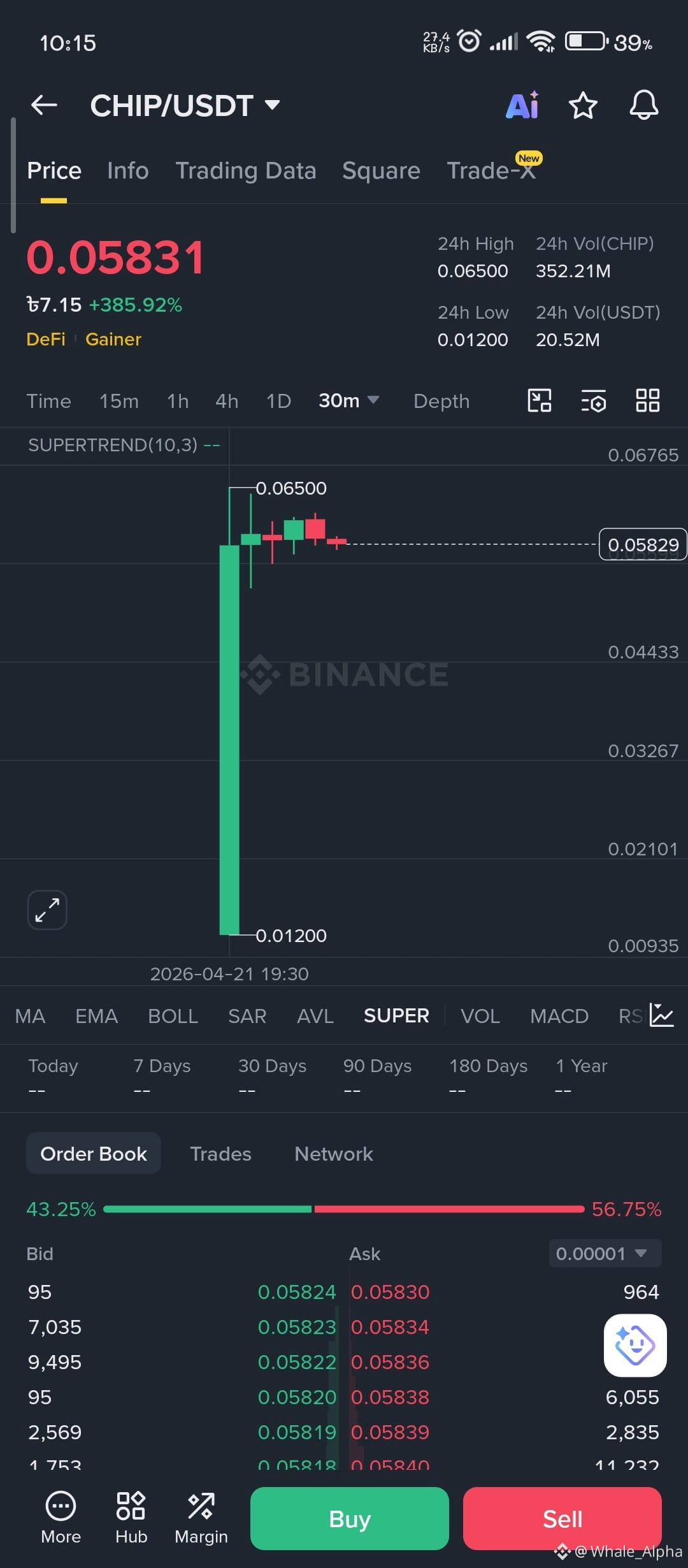This screenshot has height=1568, width=688.
Task: Tap the green Buy button
Action: coord(350,1519)
